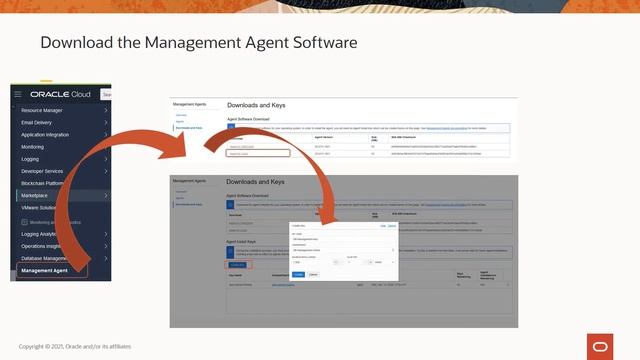Open Database Management menu entry
This screenshot has width=640, height=360.
click(43, 258)
